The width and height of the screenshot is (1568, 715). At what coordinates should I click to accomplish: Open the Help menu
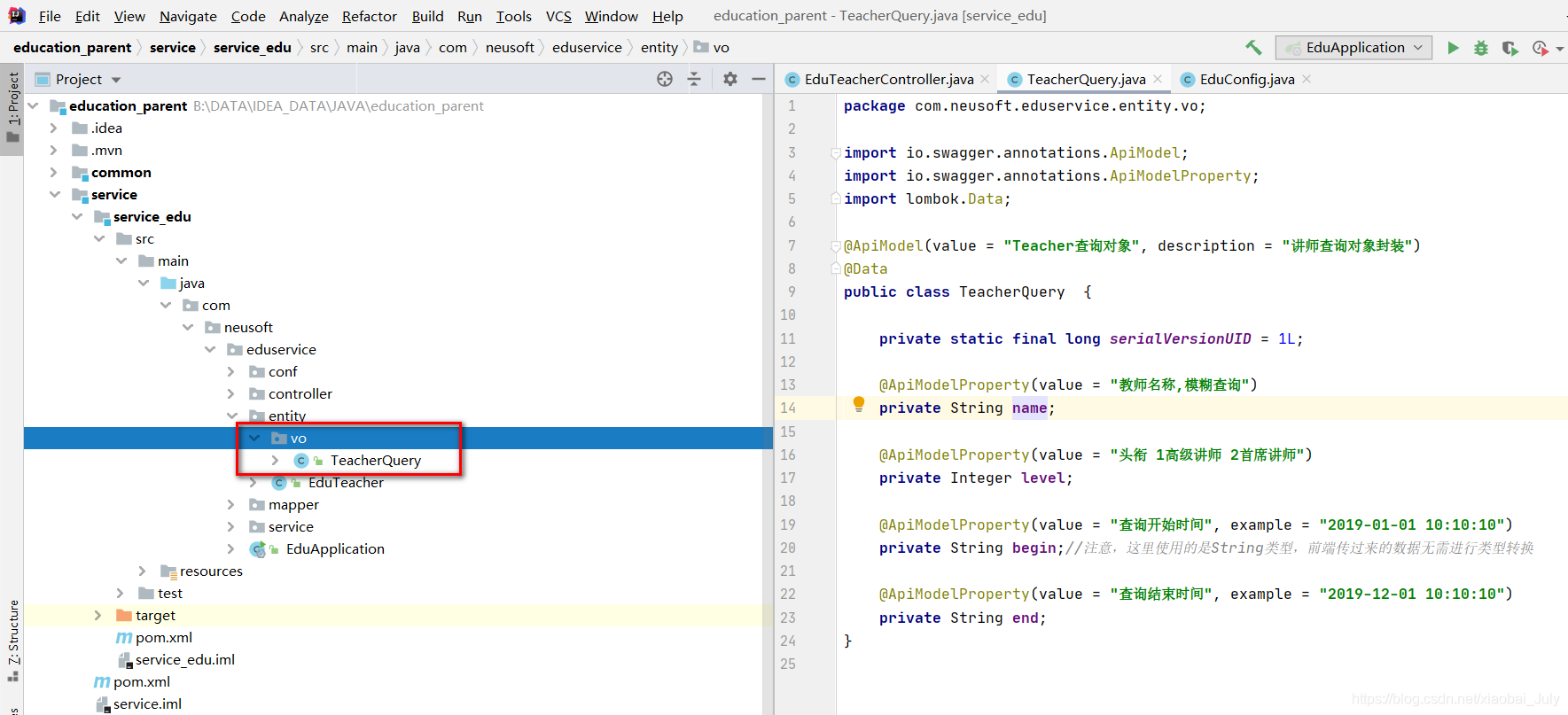point(667,16)
